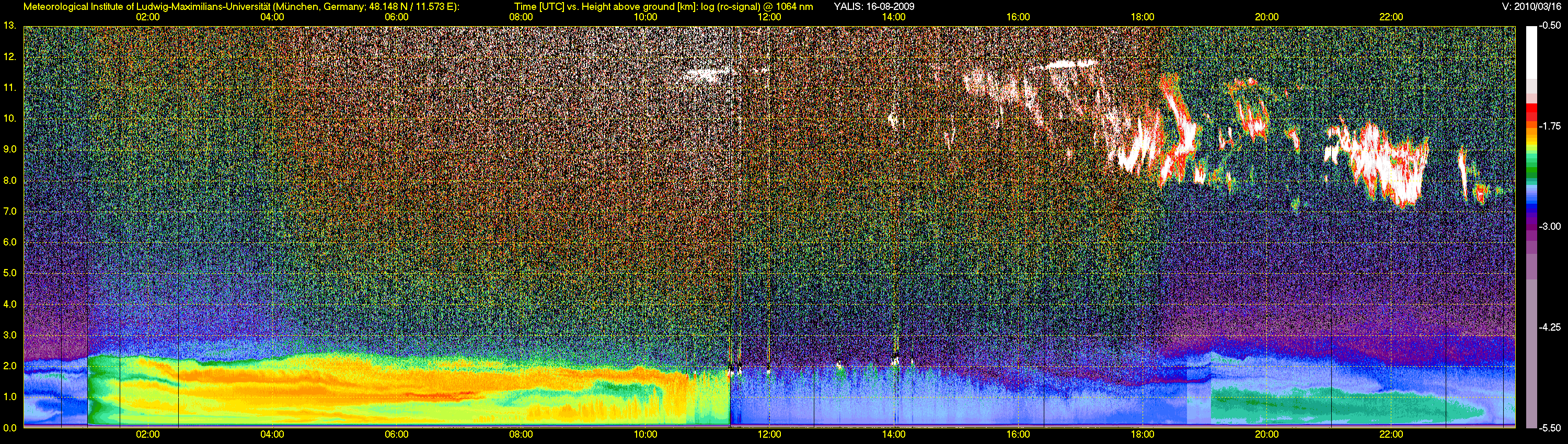Click the -5.50 colorbar value
Image resolution: width=1568 pixels, height=444 pixels.
tap(1550, 428)
